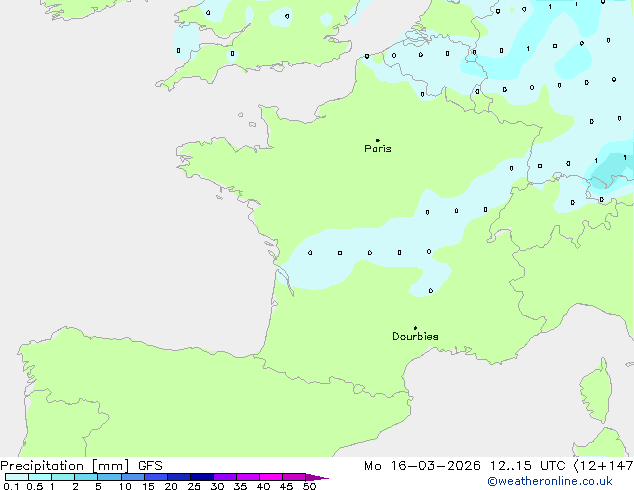Click the over-50 mm arrow tip of legend
Image resolution: width=634 pixels, height=490 pixels.
[317, 477]
